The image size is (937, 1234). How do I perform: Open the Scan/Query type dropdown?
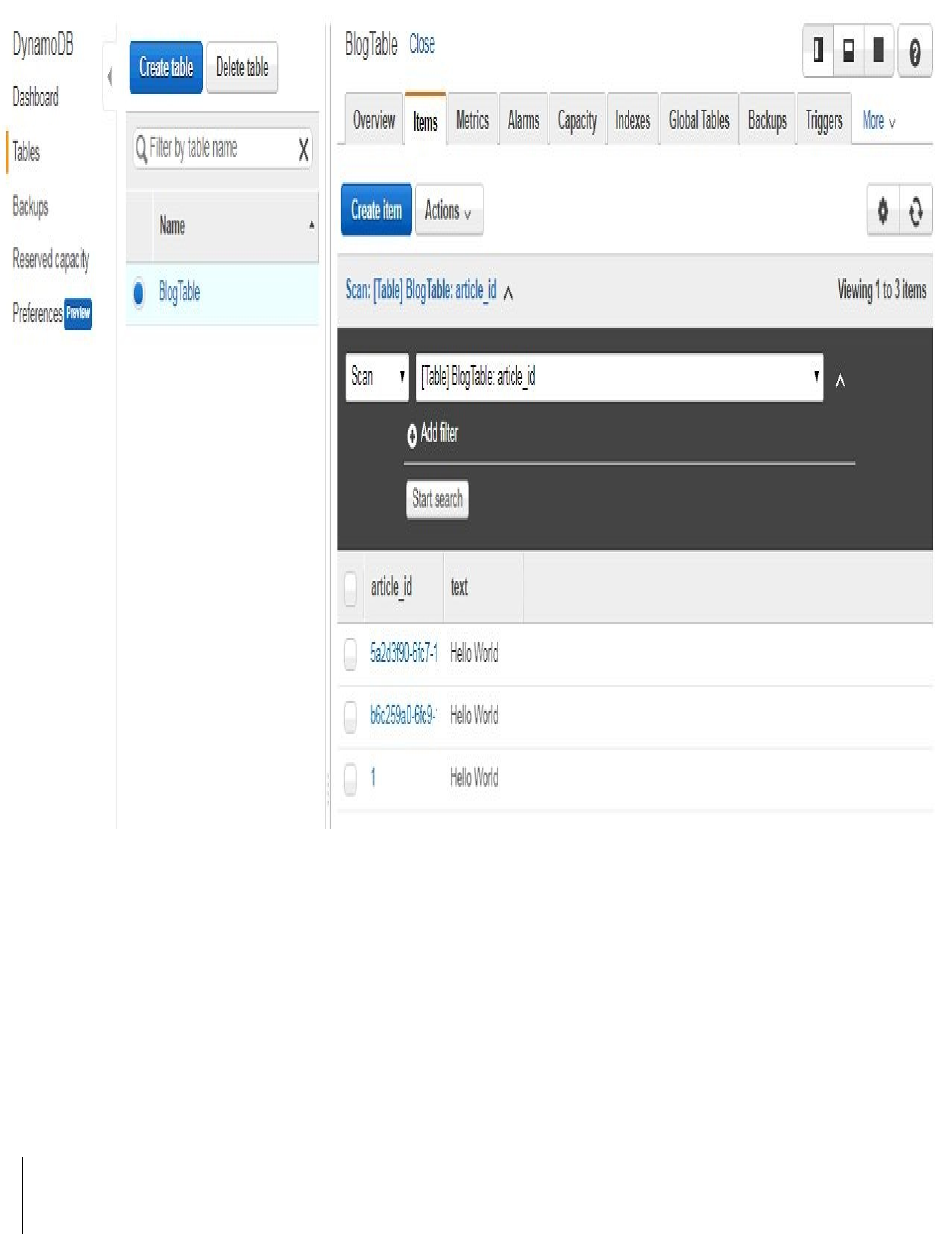[377, 378]
